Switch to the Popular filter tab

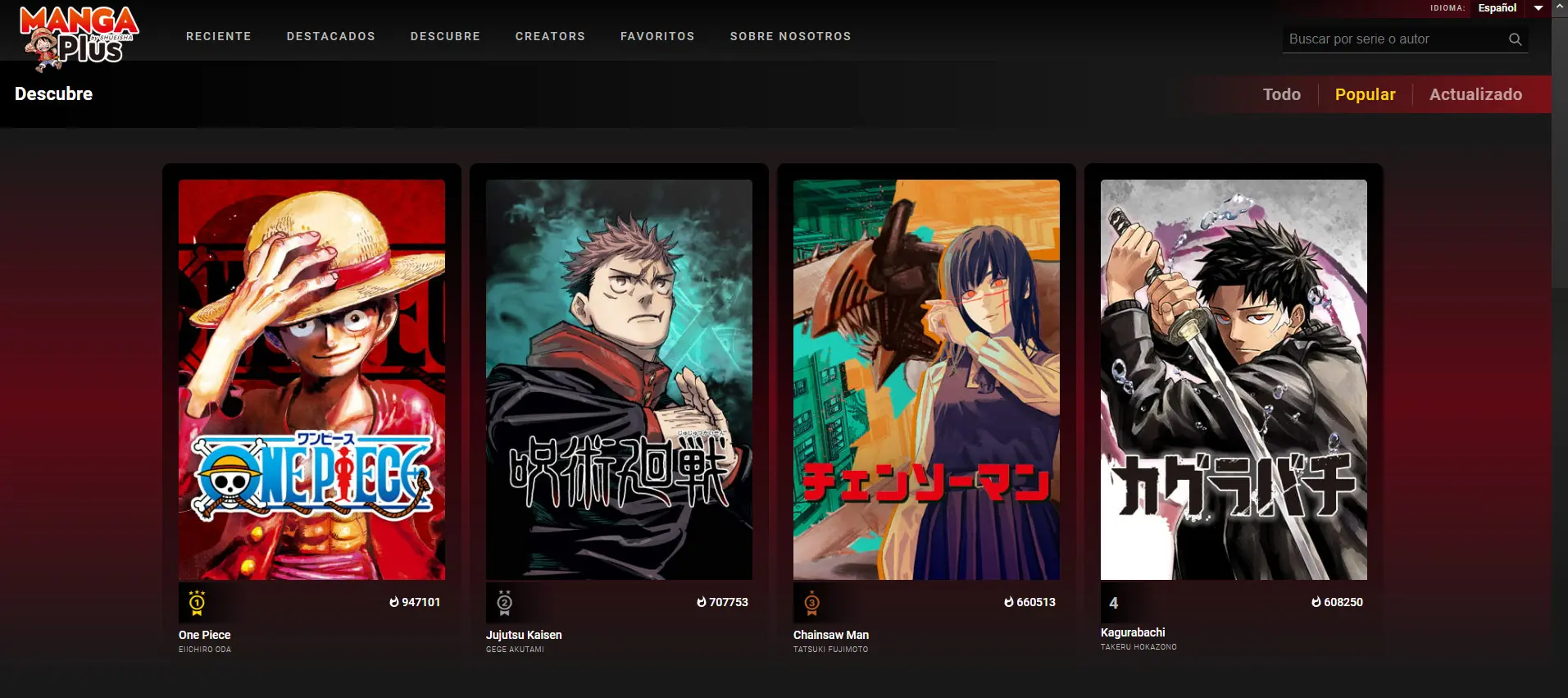click(x=1366, y=94)
